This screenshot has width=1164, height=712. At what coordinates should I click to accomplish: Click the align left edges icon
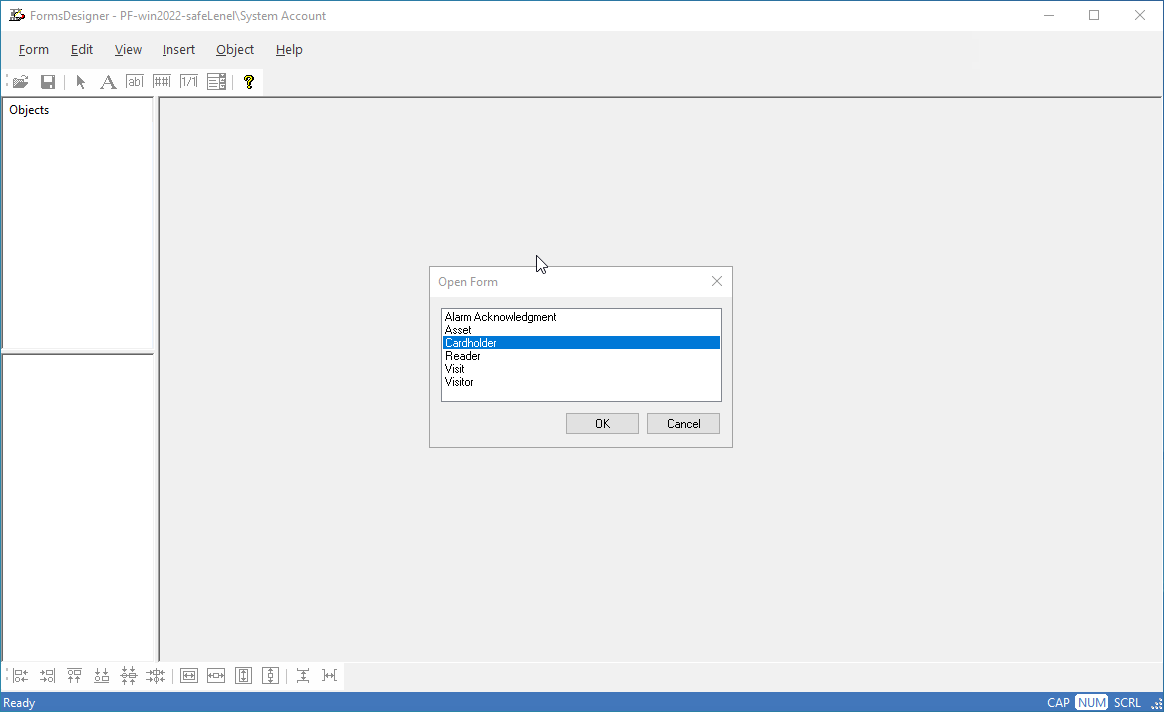point(20,676)
